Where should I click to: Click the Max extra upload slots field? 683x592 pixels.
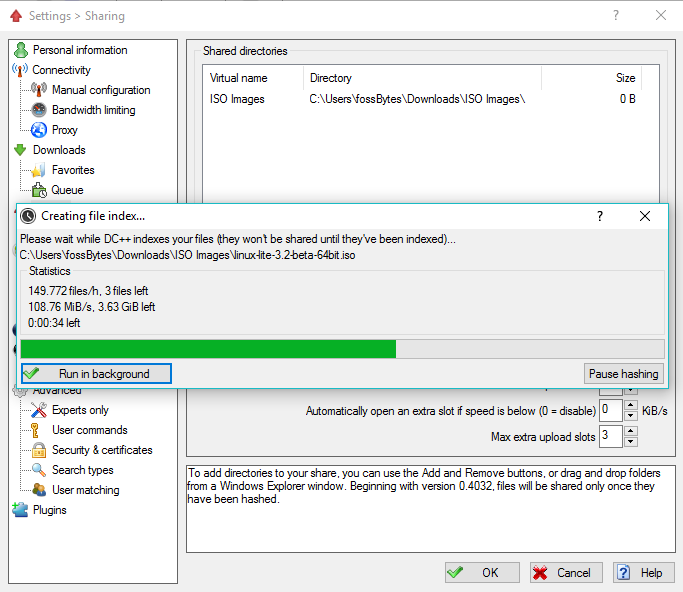click(611, 436)
